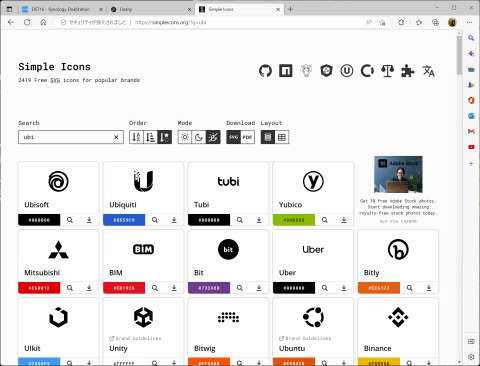Image resolution: width=480 pixels, height=366 pixels.
Task: Clear the search field with X
Action: [116, 137]
